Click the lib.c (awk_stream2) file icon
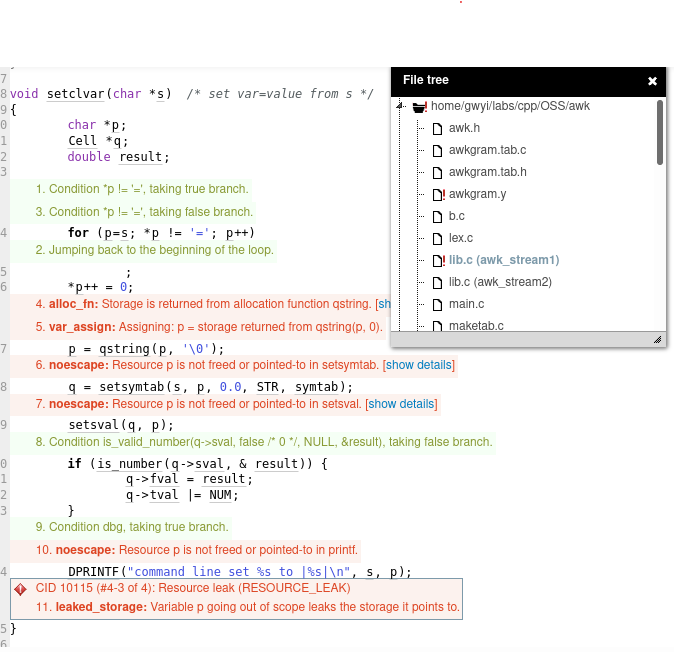Screen dimensions: 674x652 click(x=437, y=282)
